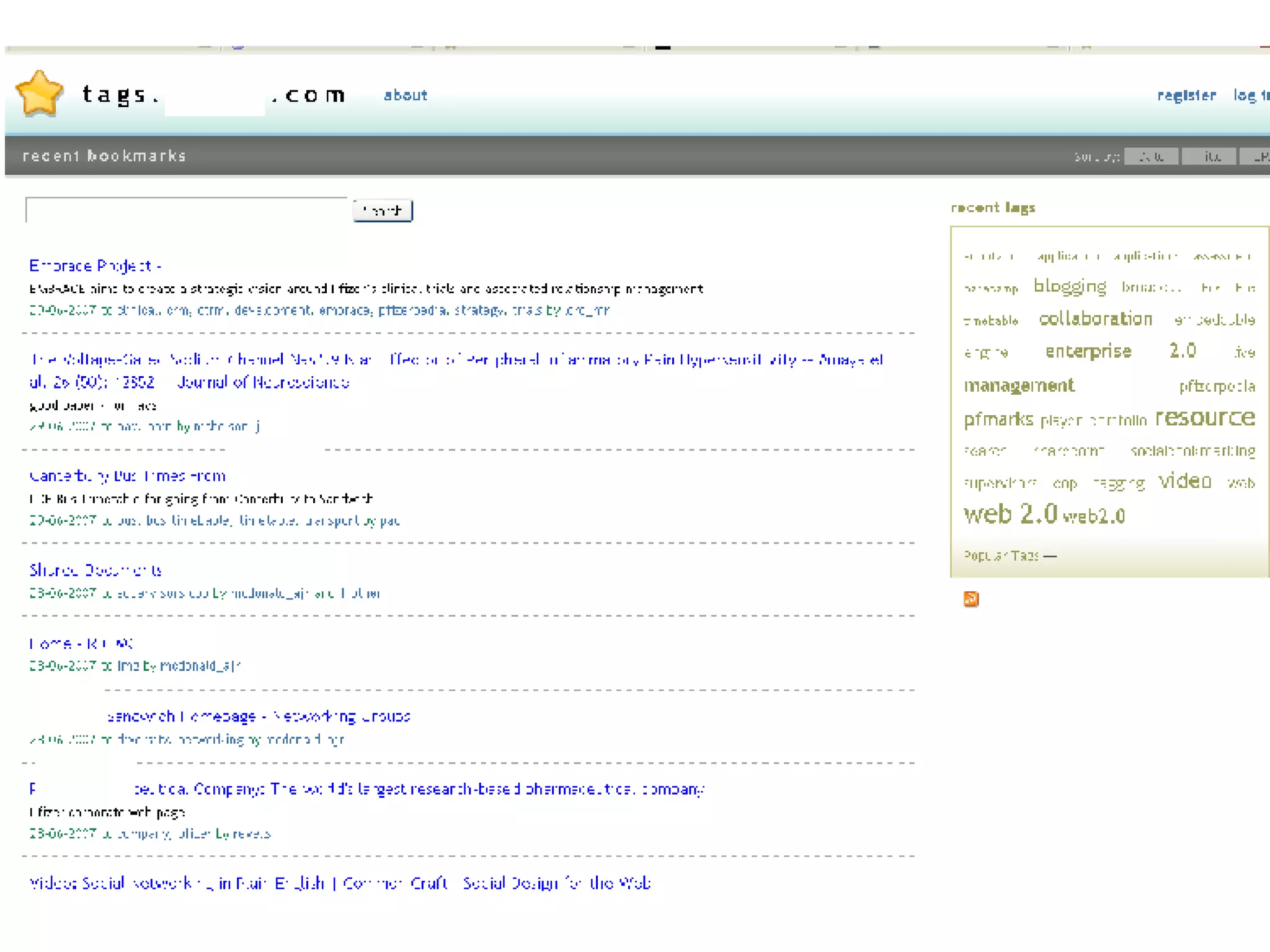Click the 'blogging' tag in cloud

pyautogui.click(x=1070, y=286)
